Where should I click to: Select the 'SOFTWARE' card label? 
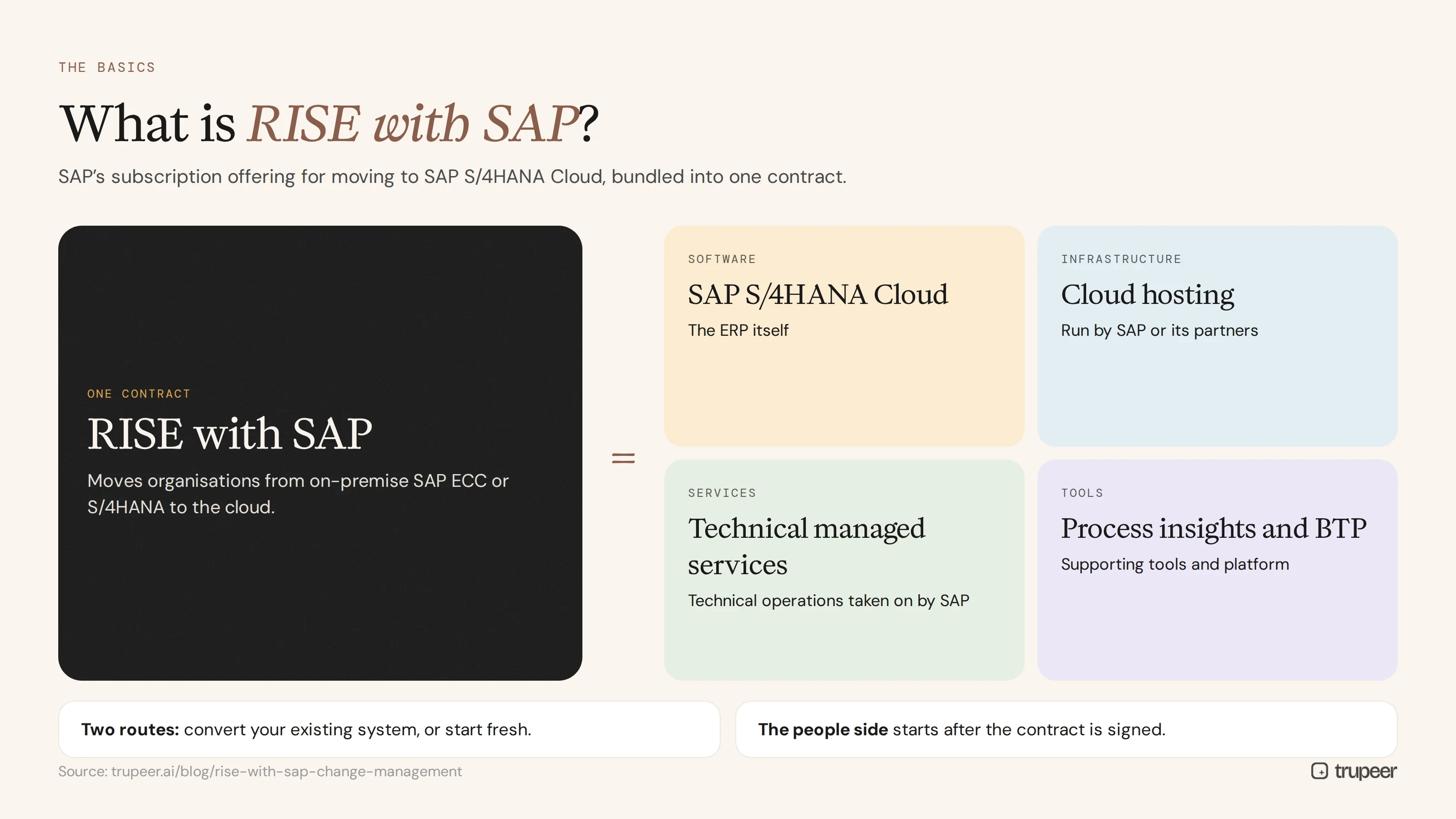tap(722, 259)
